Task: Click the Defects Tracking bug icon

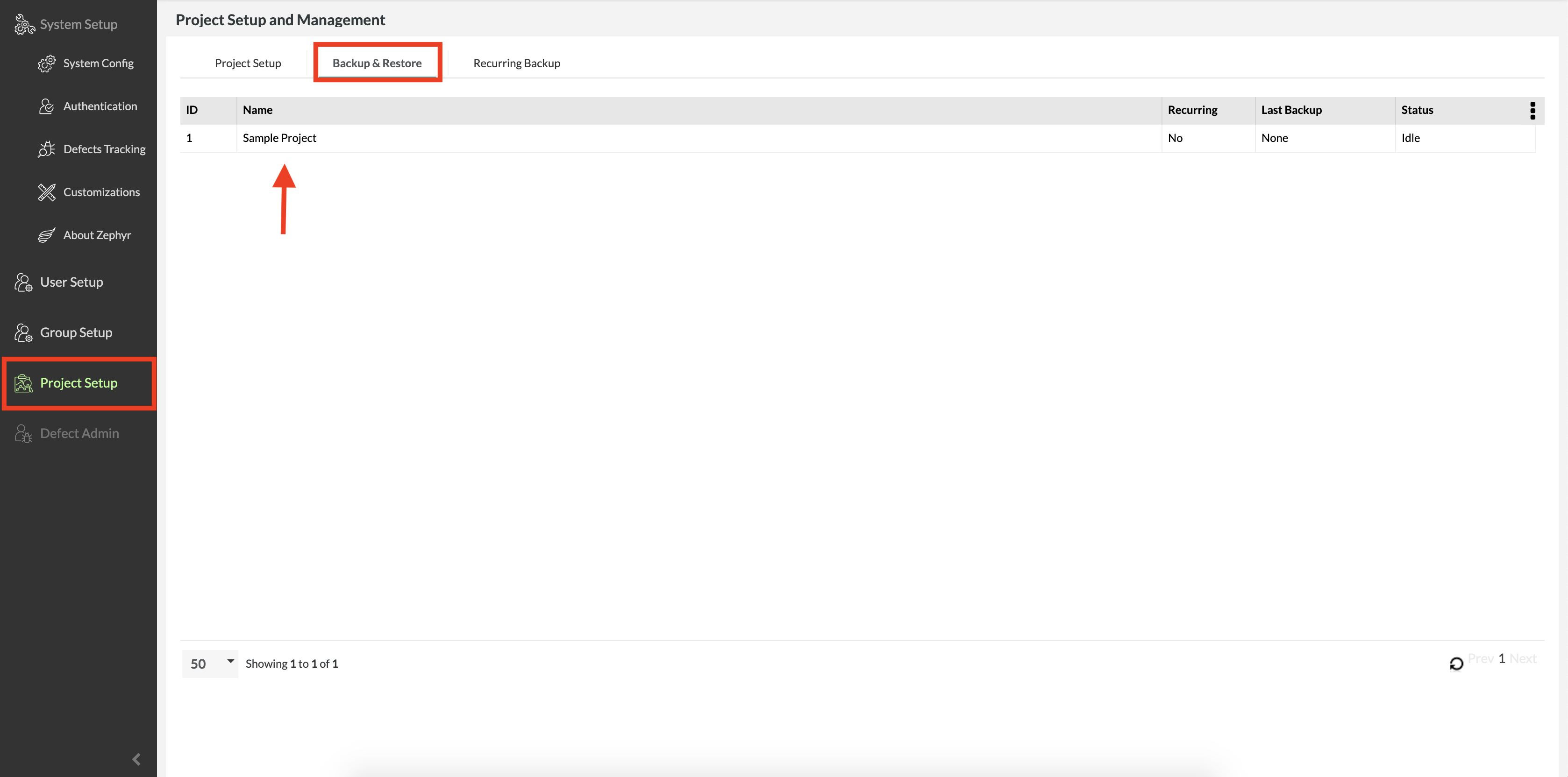Action: (46, 149)
